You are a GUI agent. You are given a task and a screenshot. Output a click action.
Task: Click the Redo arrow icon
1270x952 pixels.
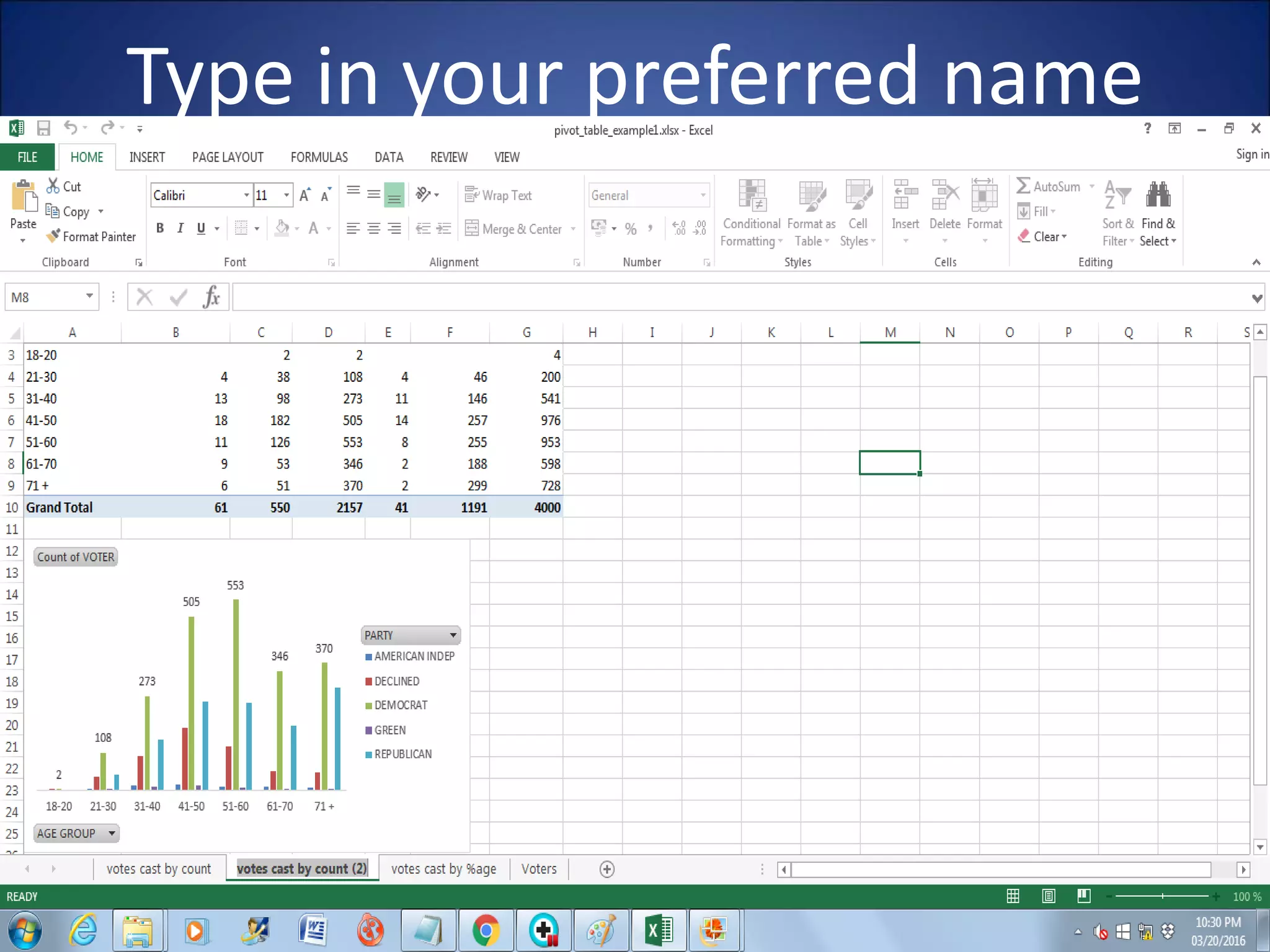tap(108, 128)
